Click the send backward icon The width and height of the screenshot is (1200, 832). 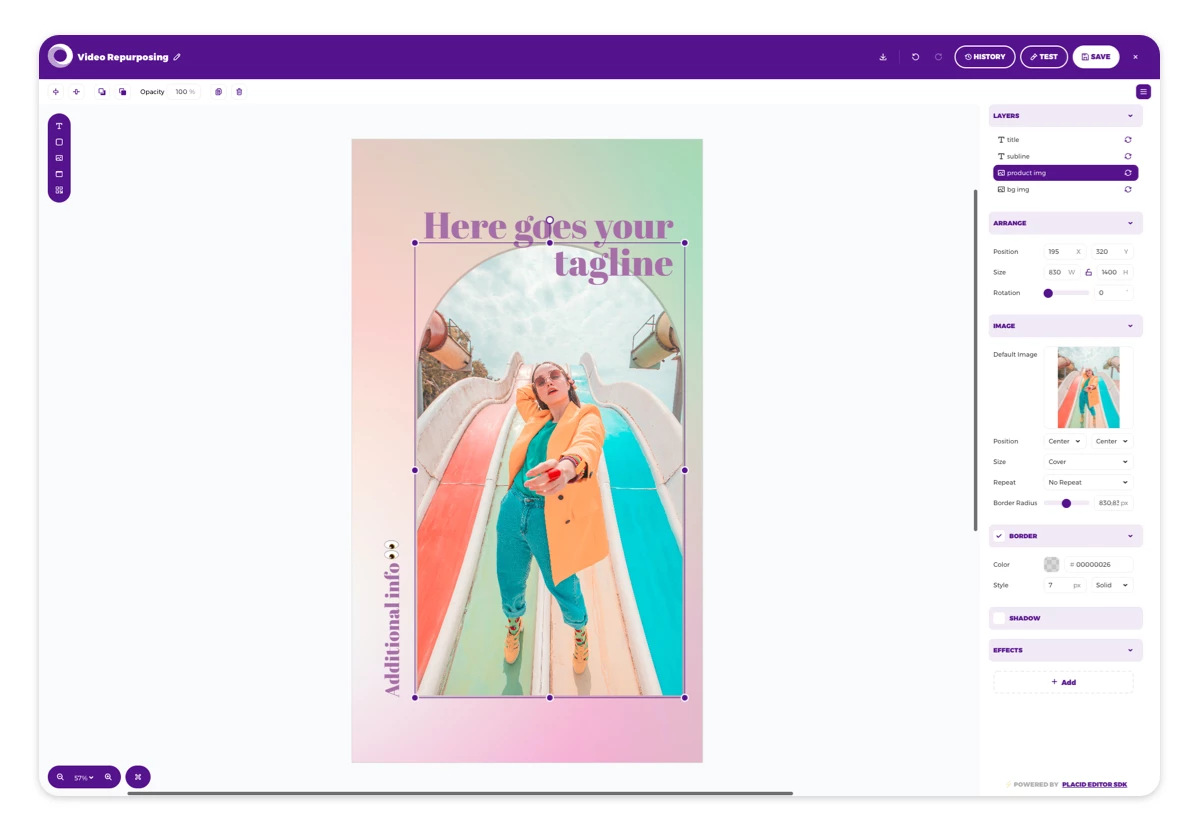(122, 92)
